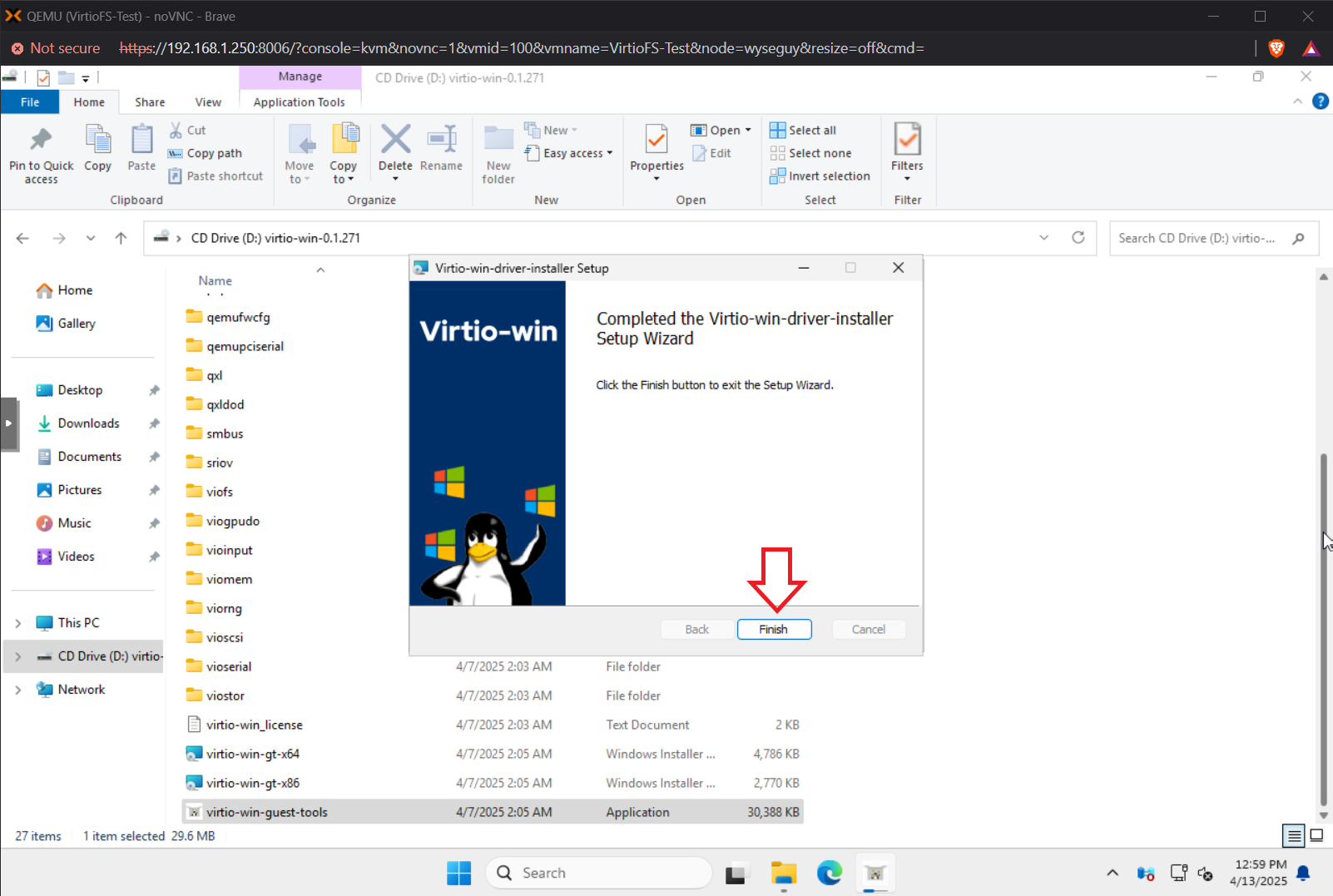Expand the address bar history dropdown

pos(1043,238)
